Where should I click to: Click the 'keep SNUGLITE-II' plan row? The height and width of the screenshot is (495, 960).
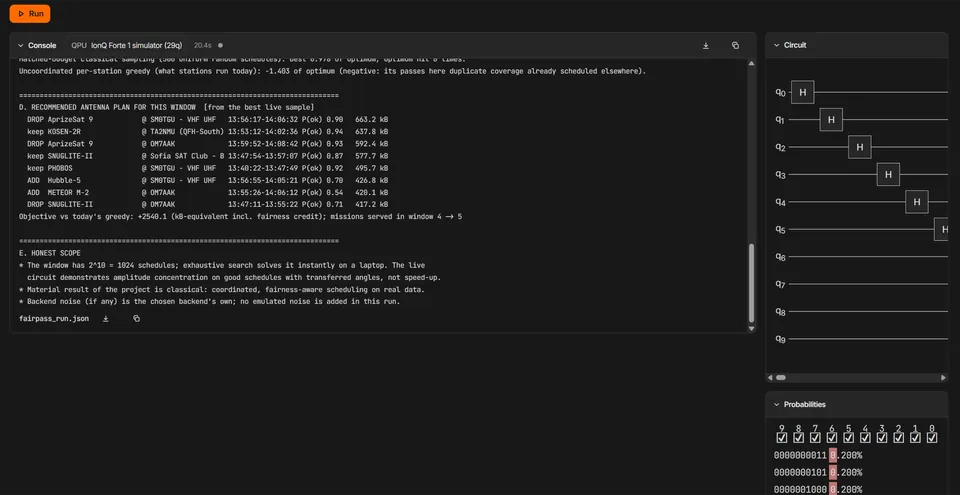208,156
